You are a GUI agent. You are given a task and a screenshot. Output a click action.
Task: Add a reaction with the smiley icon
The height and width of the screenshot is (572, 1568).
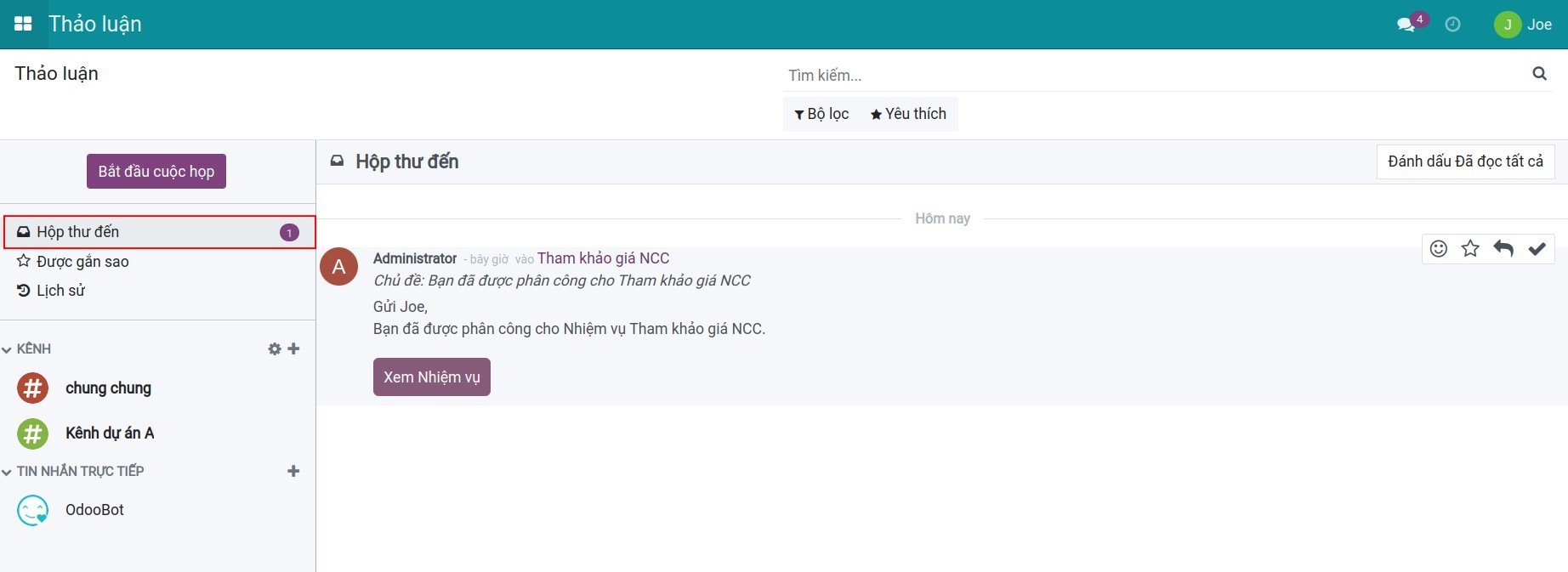point(1439,248)
